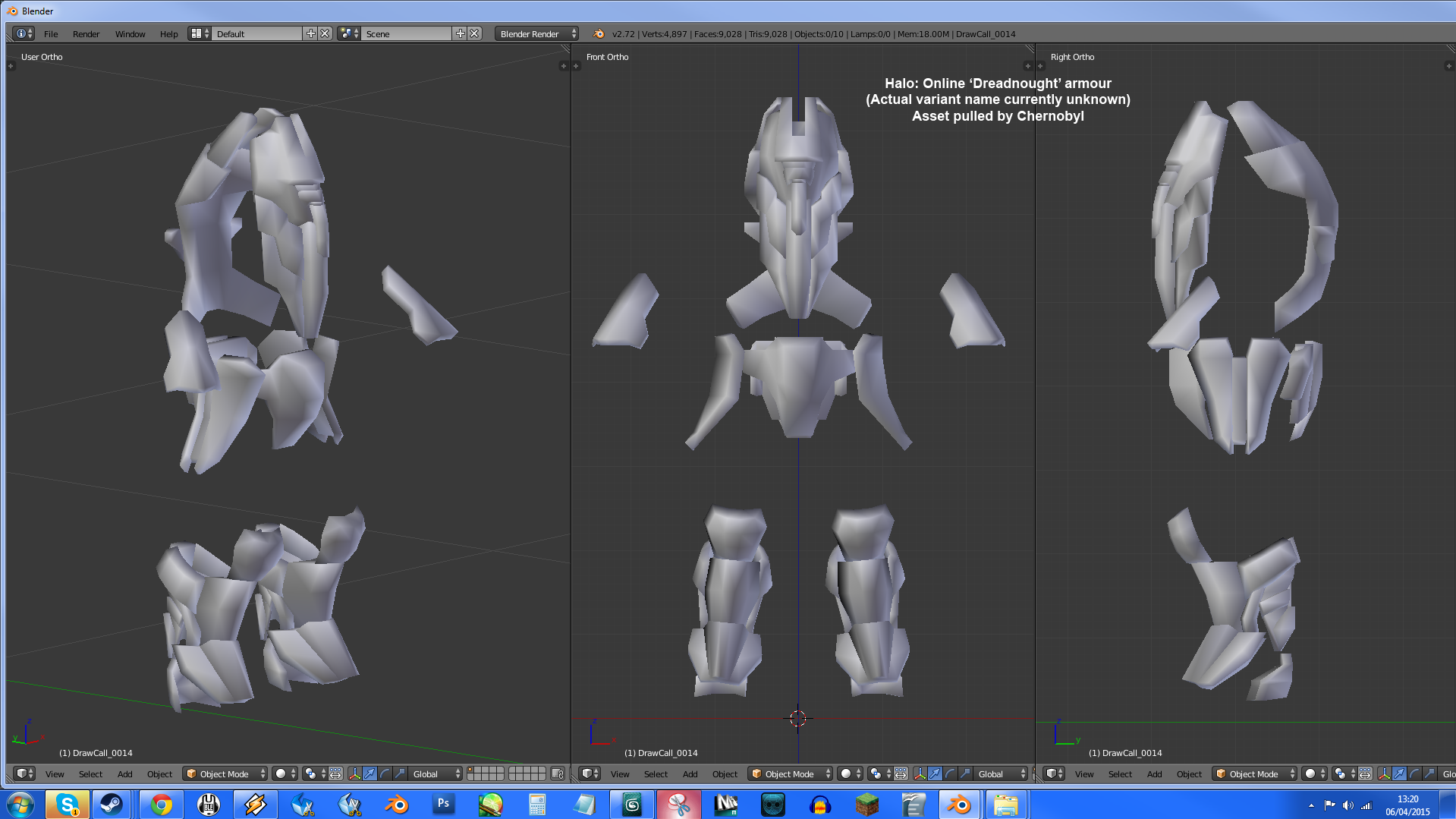Open Photoshop from the taskbar
The image size is (1456, 819).
click(x=443, y=805)
